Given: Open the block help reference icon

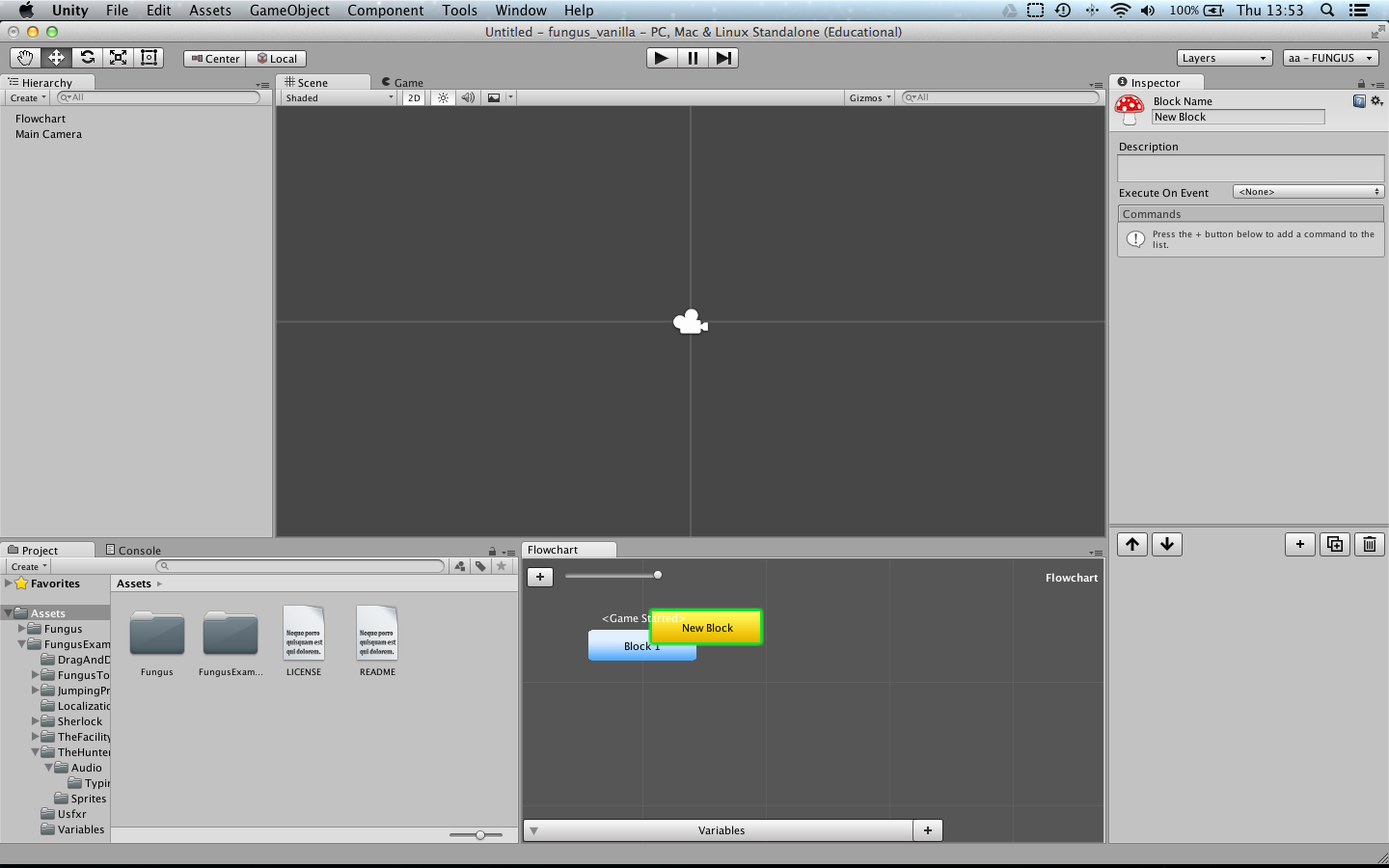Looking at the screenshot, I should tap(1359, 101).
